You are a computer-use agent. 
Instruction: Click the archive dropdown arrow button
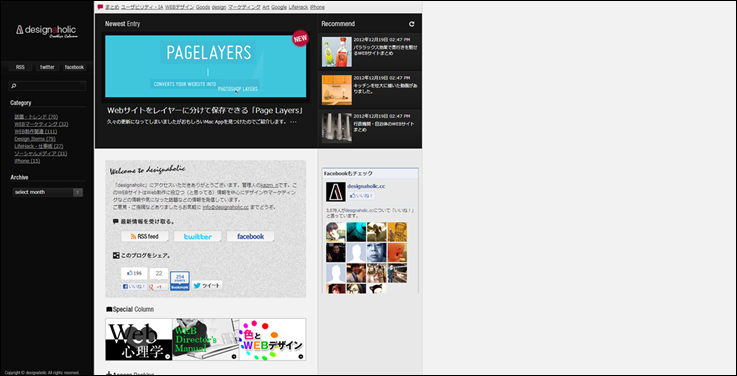click(78, 192)
